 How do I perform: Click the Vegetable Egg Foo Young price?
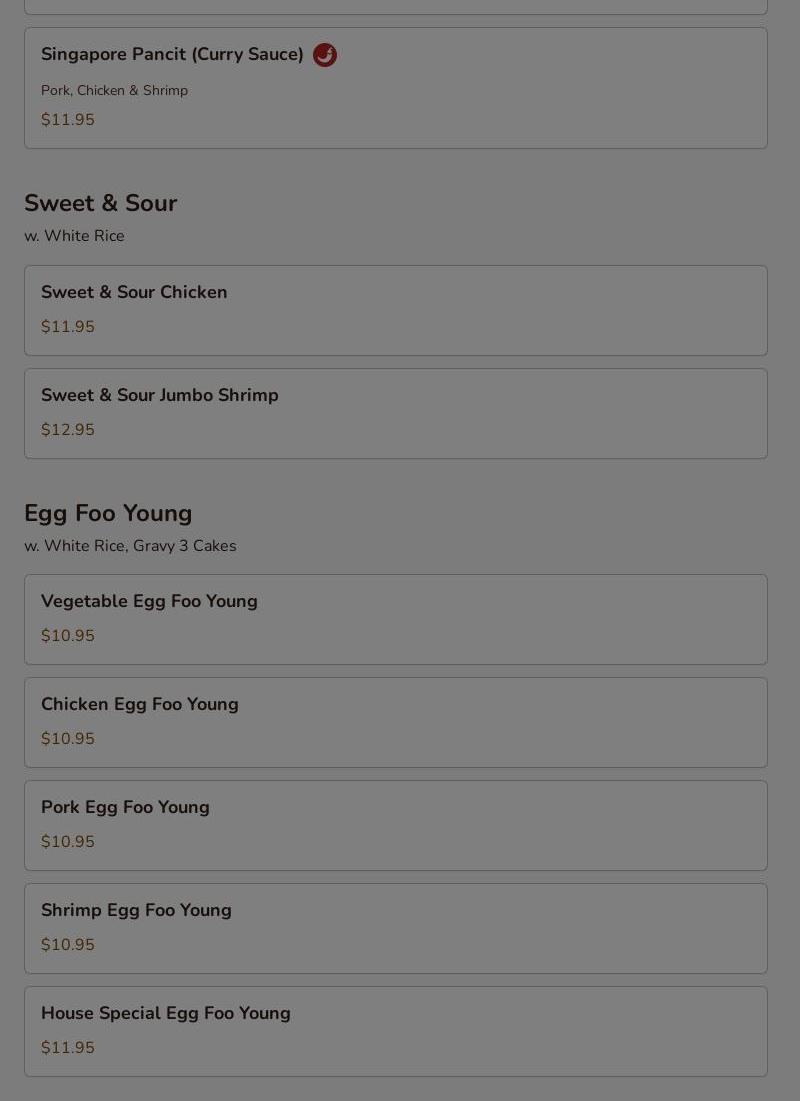[68, 636]
